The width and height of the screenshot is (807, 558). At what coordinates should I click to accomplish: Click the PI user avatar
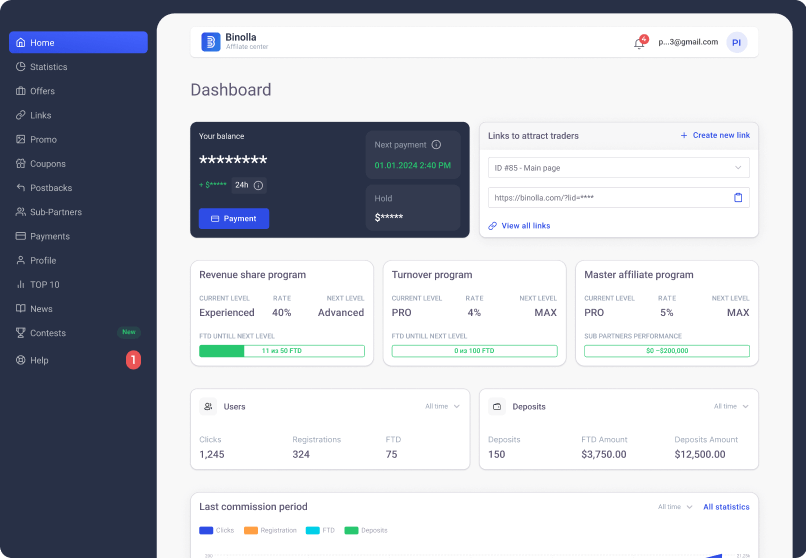(736, 42)
